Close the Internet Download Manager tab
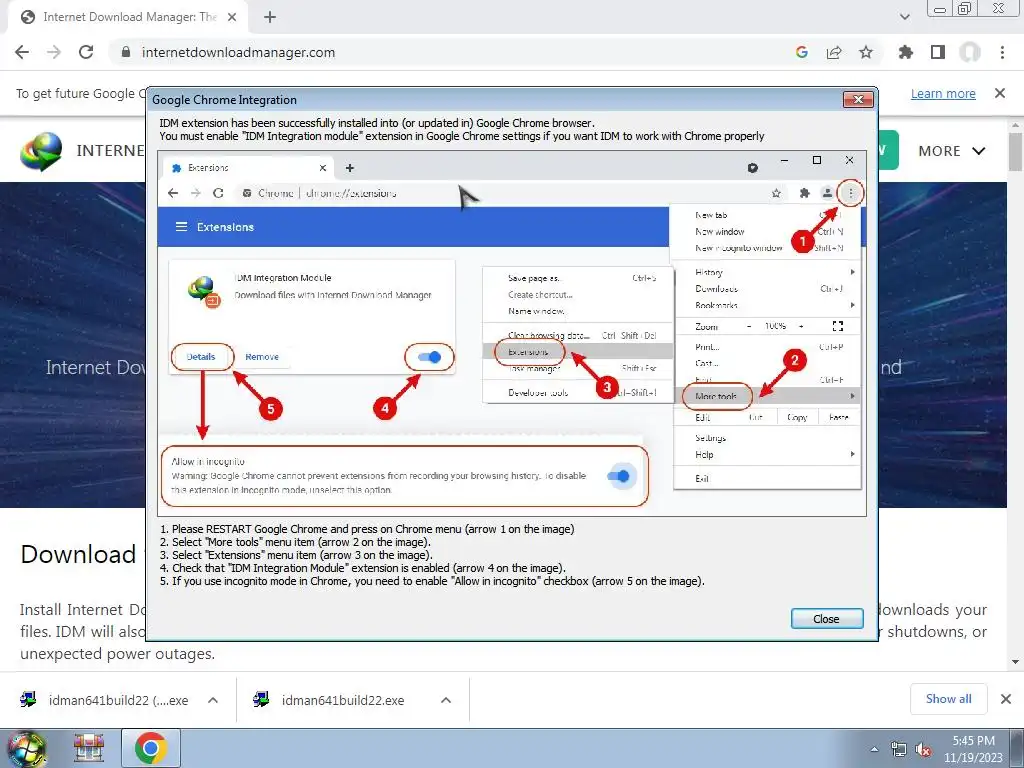The image size is (1024, 768). [x=232, y=17]
